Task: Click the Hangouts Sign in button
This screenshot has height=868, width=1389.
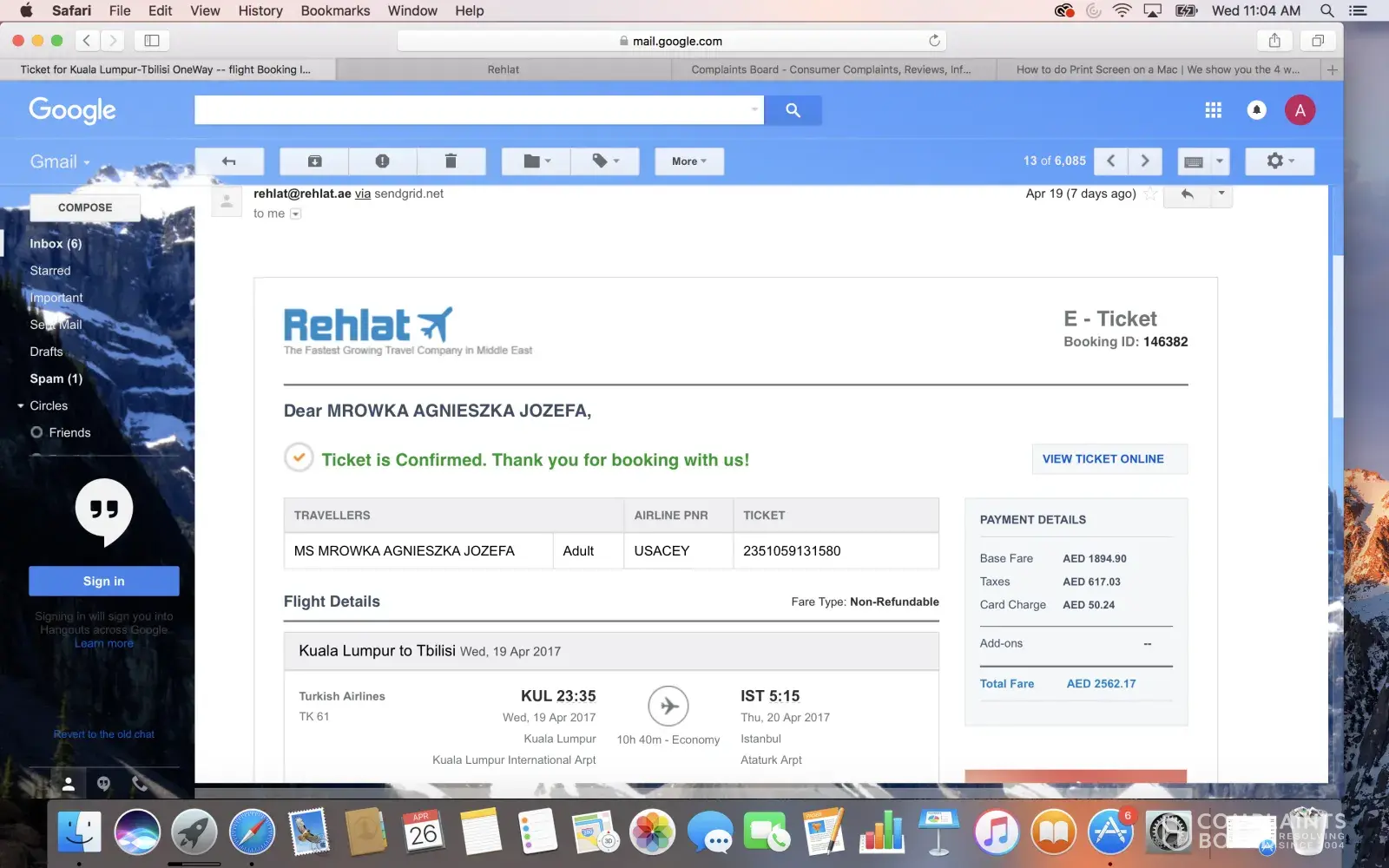Action: click(104, 582)
